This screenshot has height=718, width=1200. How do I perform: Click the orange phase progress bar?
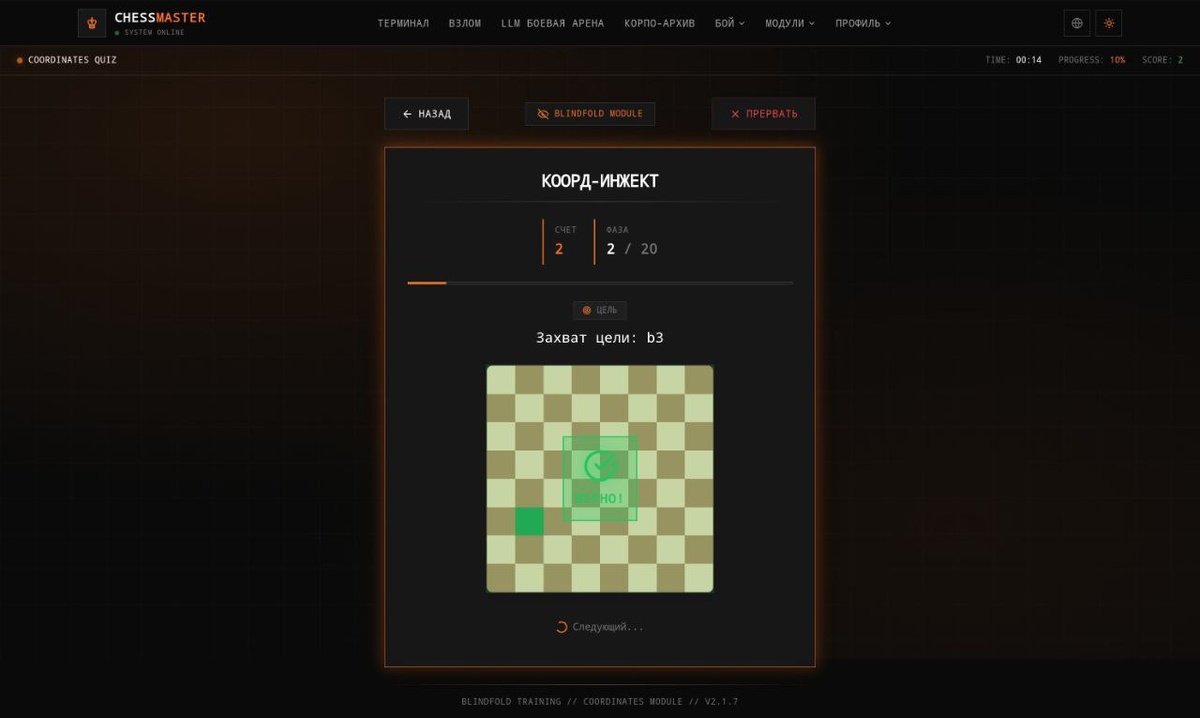pos(427,283)
